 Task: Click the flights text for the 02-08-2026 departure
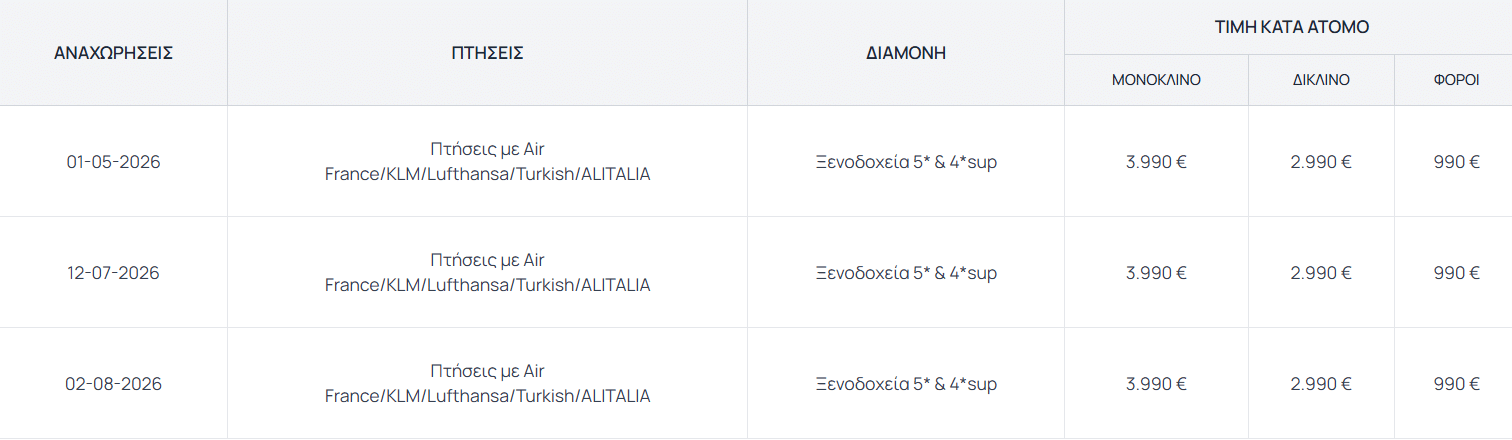click(x=487, y=384)
